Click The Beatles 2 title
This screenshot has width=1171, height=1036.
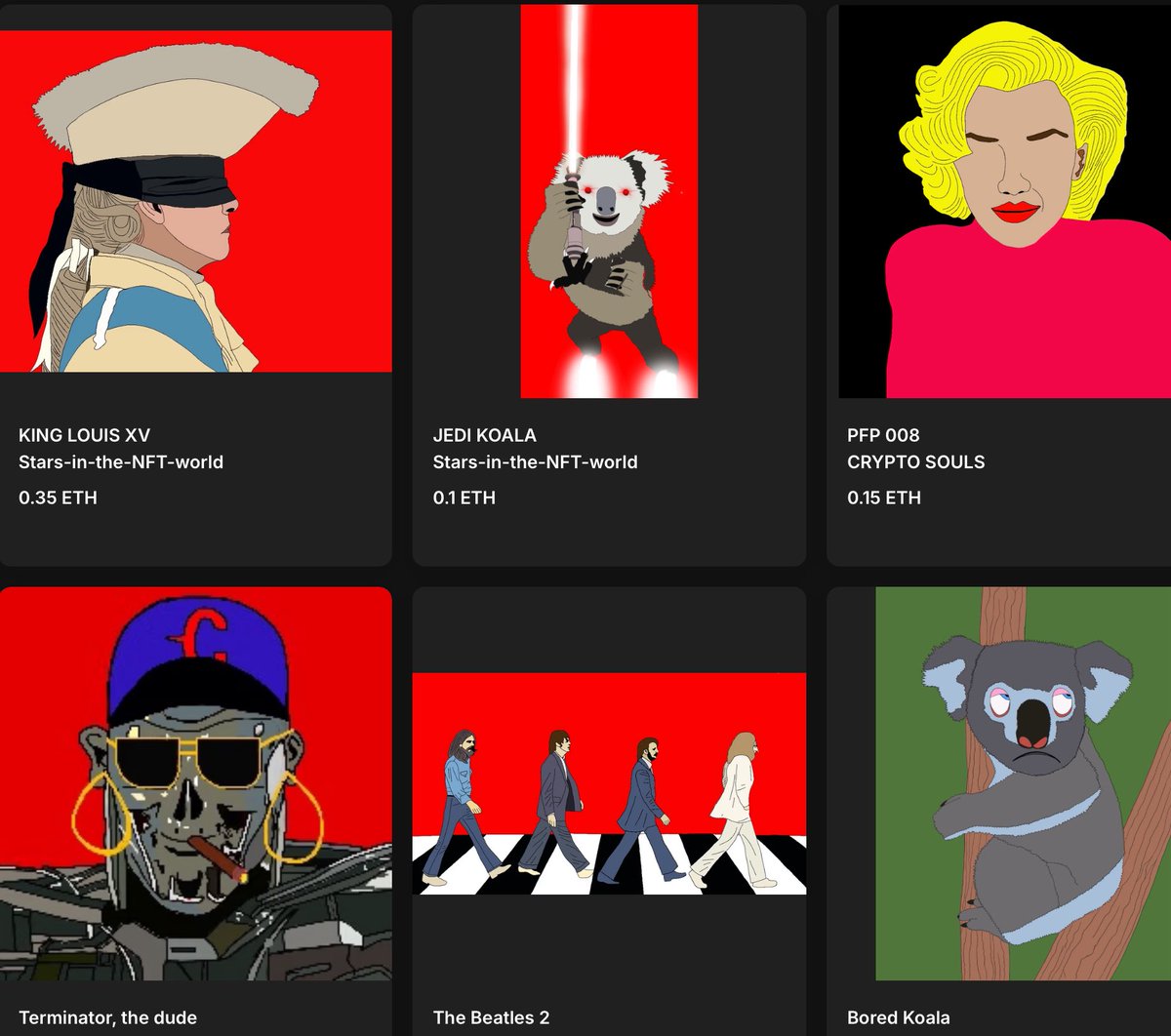(x=492, y=1017)
